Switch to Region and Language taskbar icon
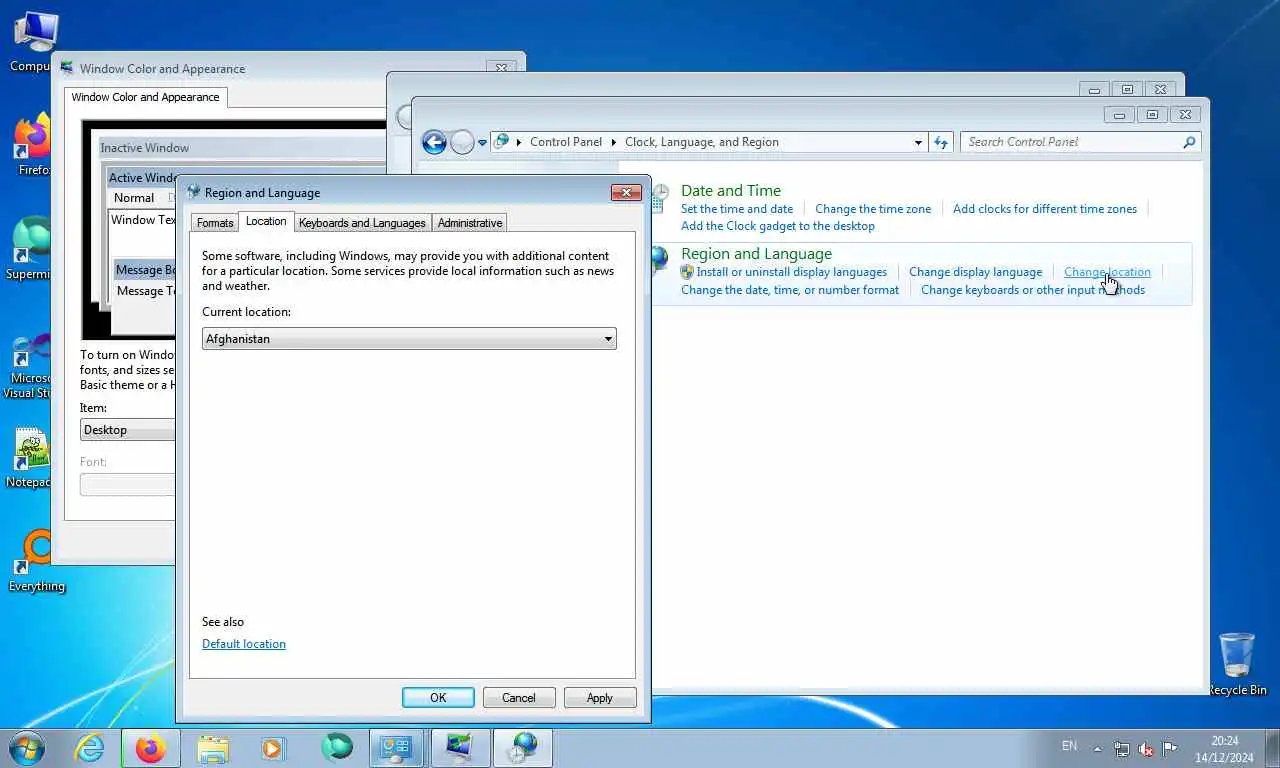 coord(523,748)
